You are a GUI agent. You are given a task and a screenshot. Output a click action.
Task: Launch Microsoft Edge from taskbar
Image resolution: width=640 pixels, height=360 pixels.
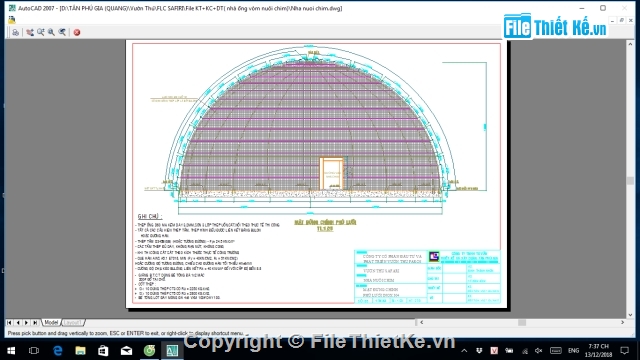(57, 351)
